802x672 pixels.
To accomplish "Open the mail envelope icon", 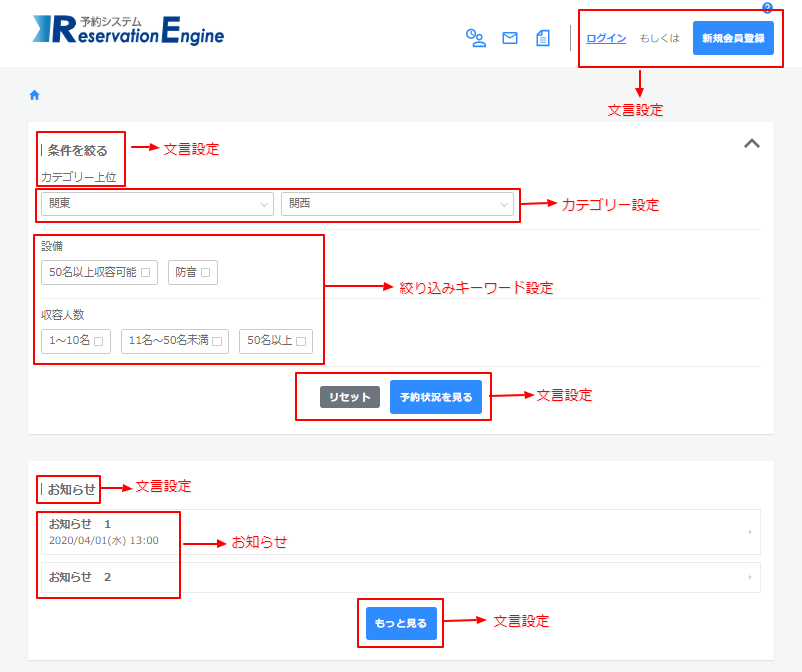I will [x=510, y=38].
